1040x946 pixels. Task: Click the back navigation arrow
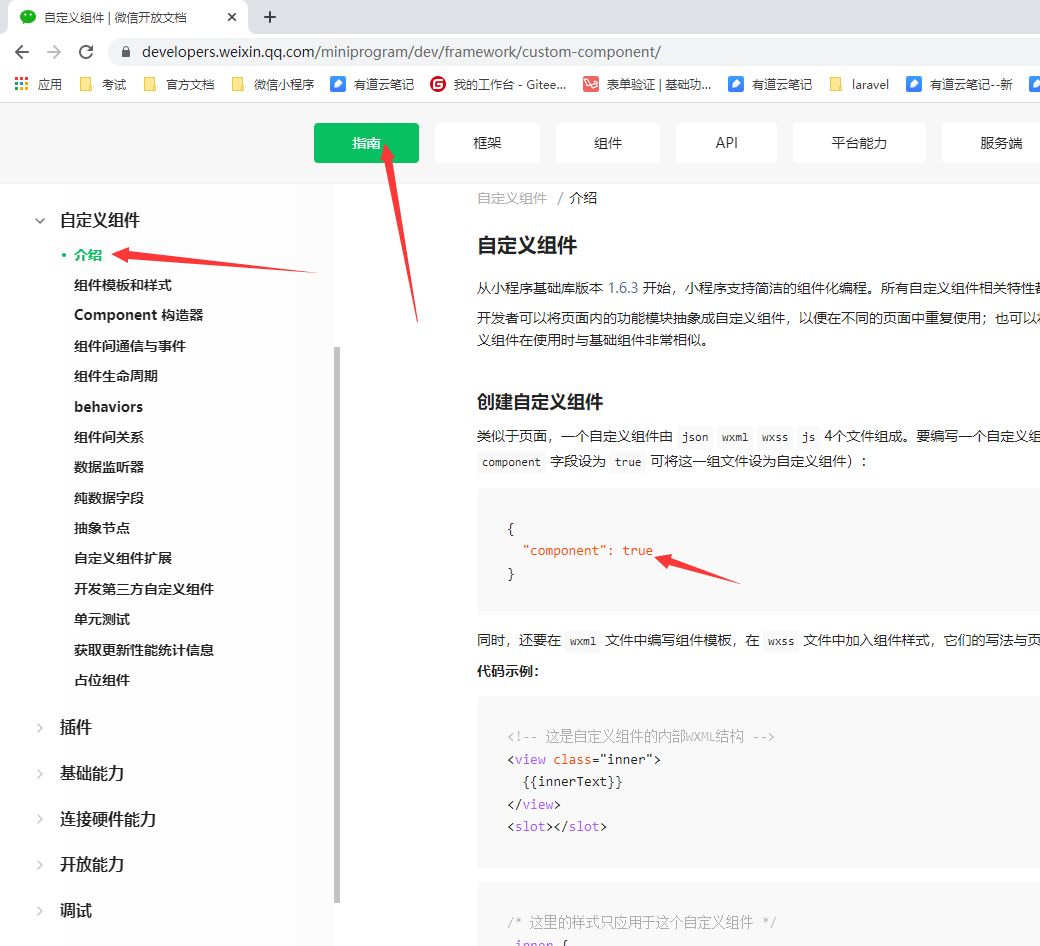22,51
